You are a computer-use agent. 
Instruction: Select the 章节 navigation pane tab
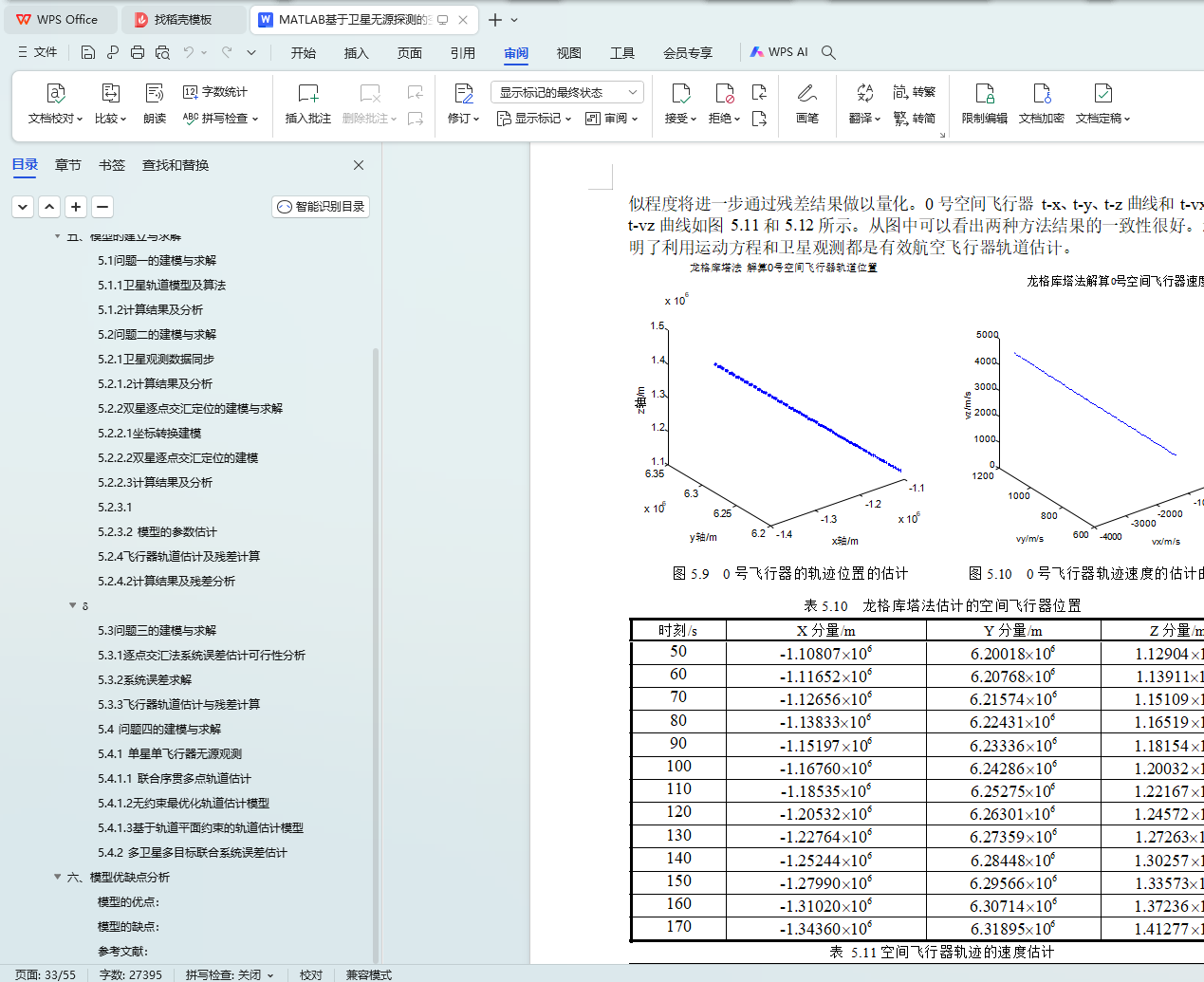pyautogui.click(x=68, y=165)
